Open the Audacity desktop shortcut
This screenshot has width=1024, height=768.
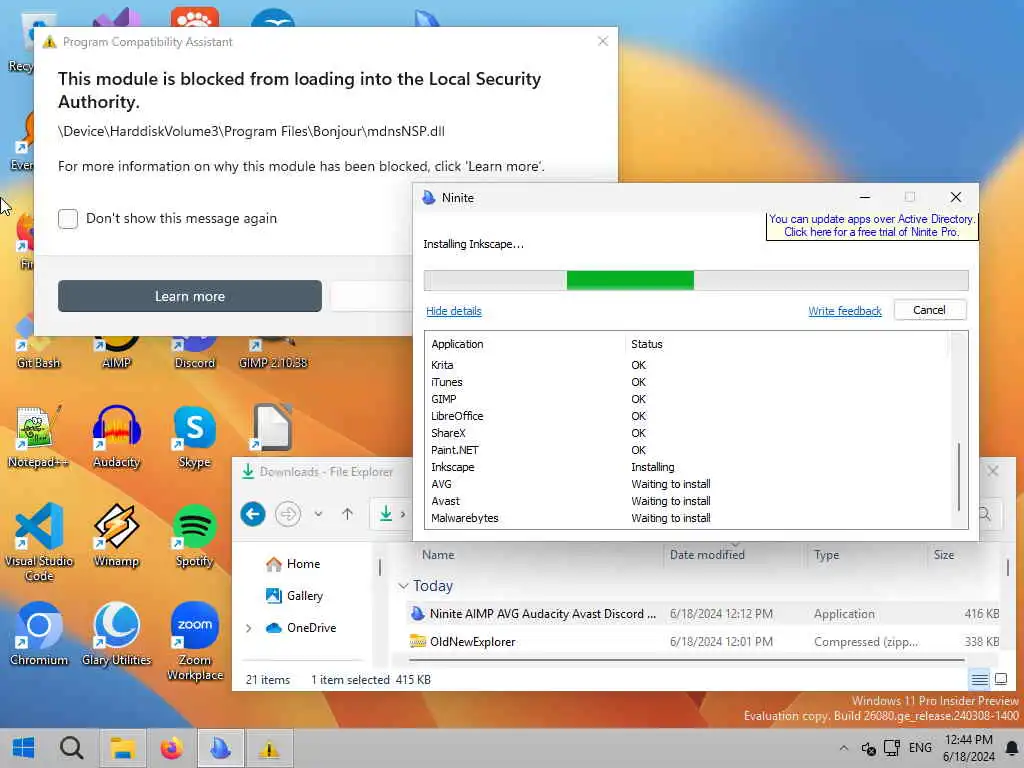116,436
